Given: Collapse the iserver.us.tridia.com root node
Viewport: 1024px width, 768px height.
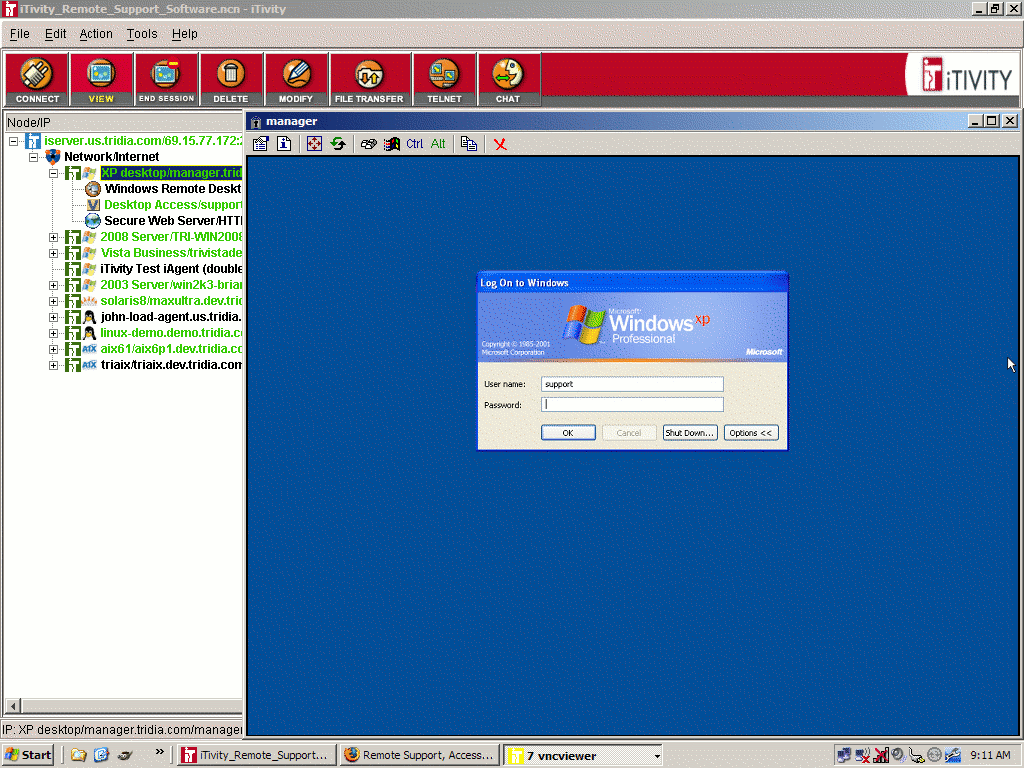Looking at the screenshot, I should [x=13, y=141].
